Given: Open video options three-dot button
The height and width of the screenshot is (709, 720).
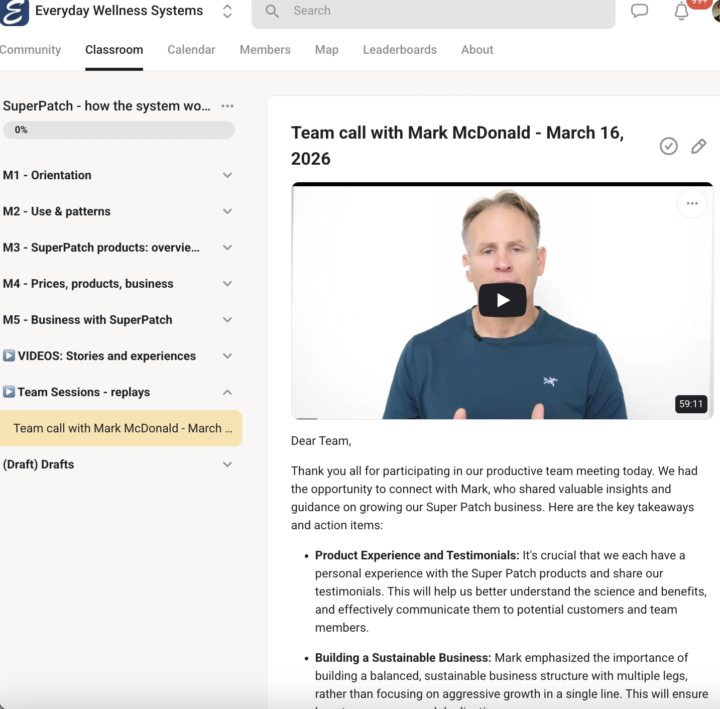Looking at the screenshot, I should pos(692,203).
